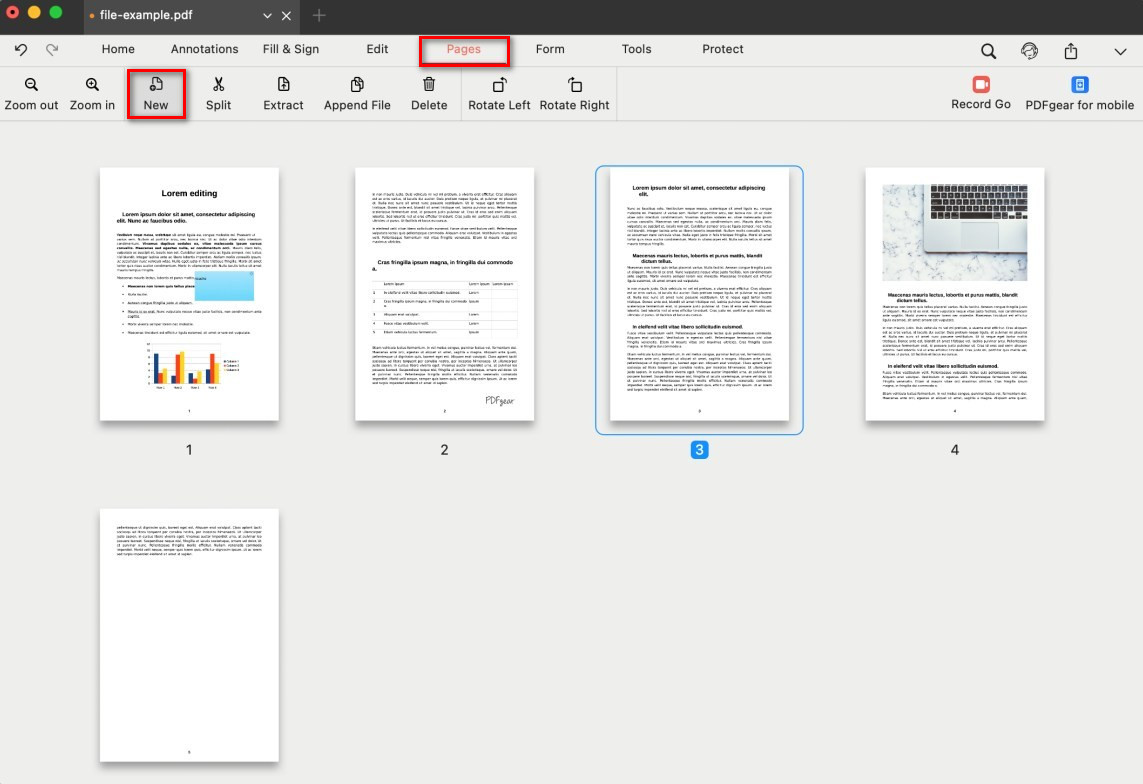Delete selected page with trash icon
Viewport: 1143px width, 784px height.
click(429, 86)
